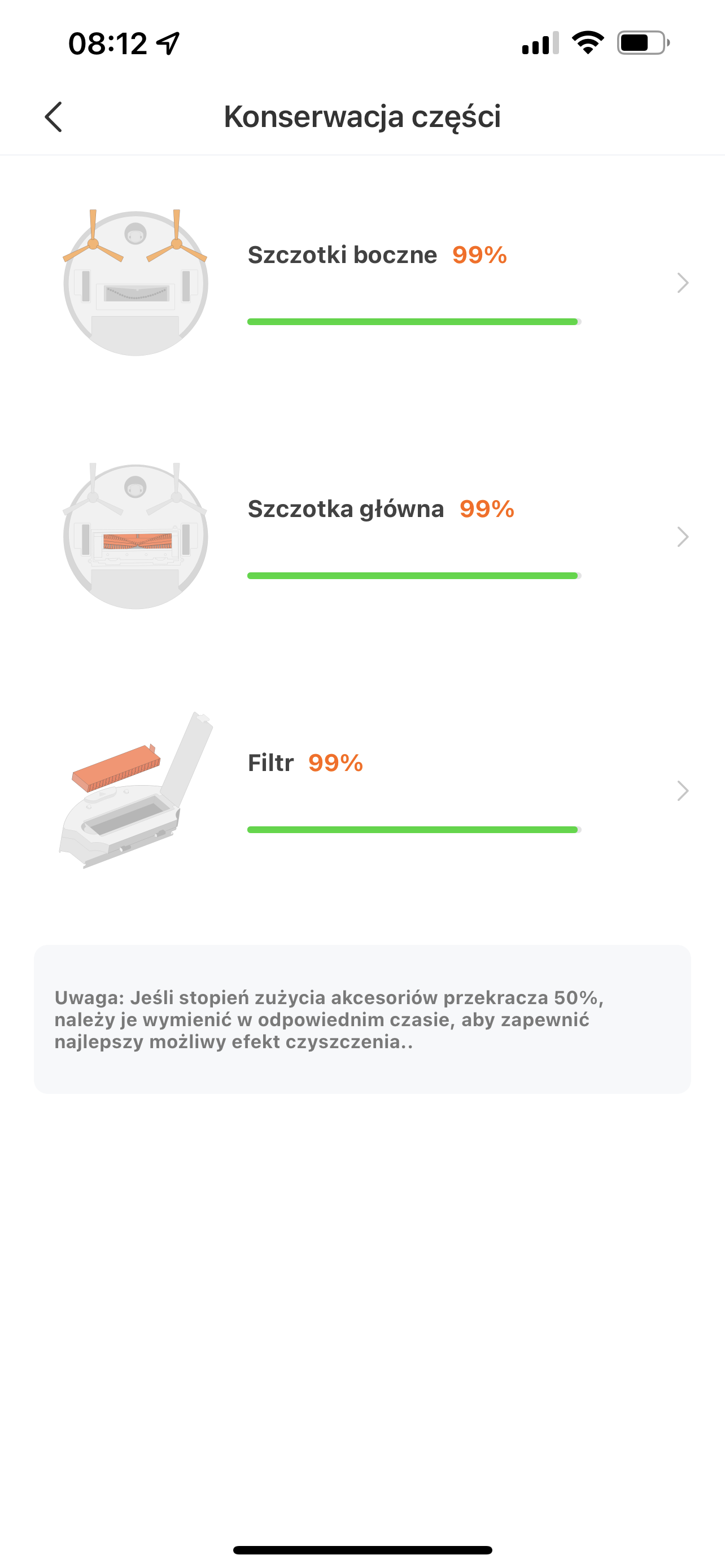Image resolution: width=725 pixels, height=1568 pixels.
Task: Tap the back arrow icon
Action: click(x=54, y=116)
